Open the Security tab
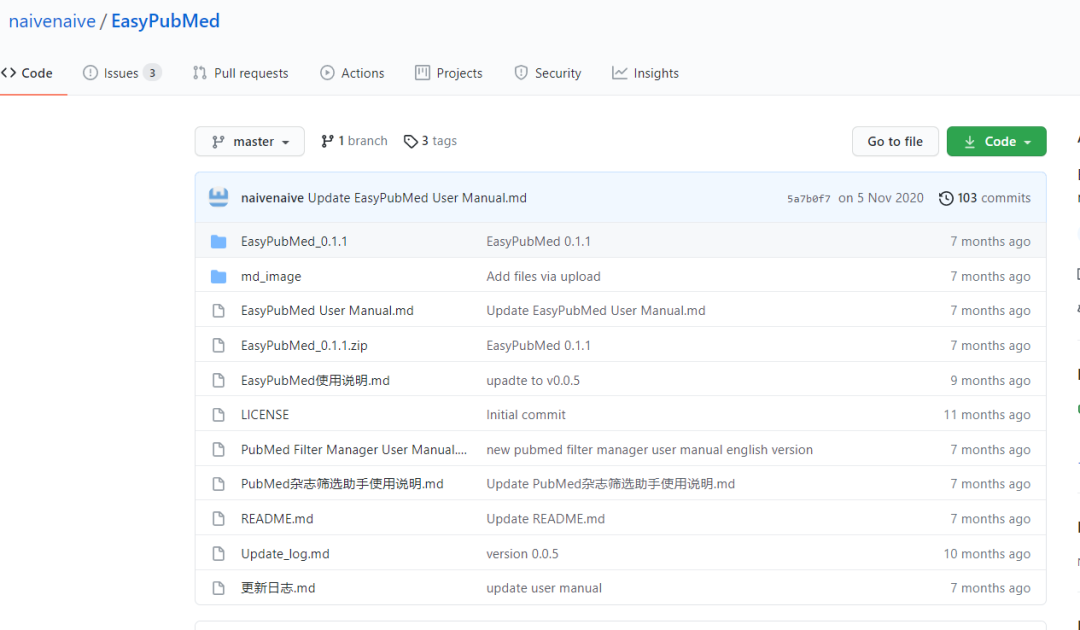1080x630 pixels. point(548,73)
